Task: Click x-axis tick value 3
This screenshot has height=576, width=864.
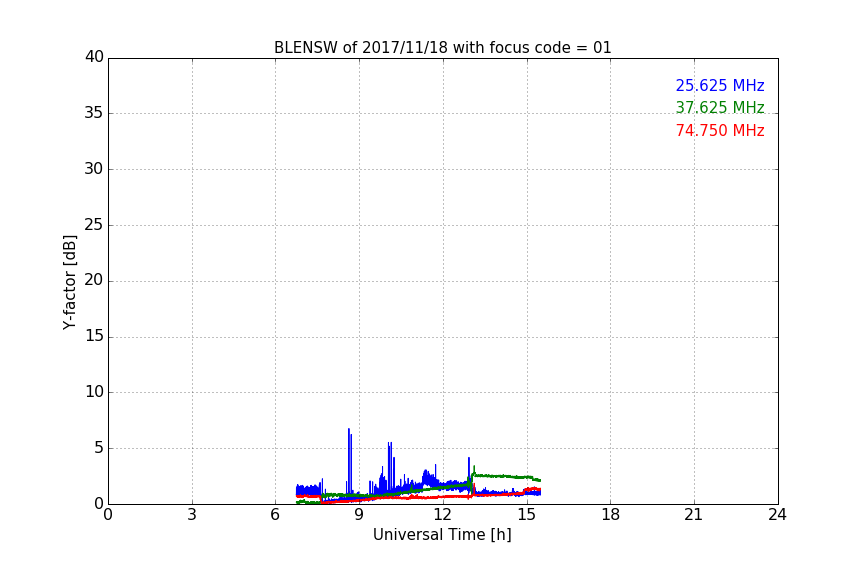Action: pyautogui.click(x=192, y=515)
